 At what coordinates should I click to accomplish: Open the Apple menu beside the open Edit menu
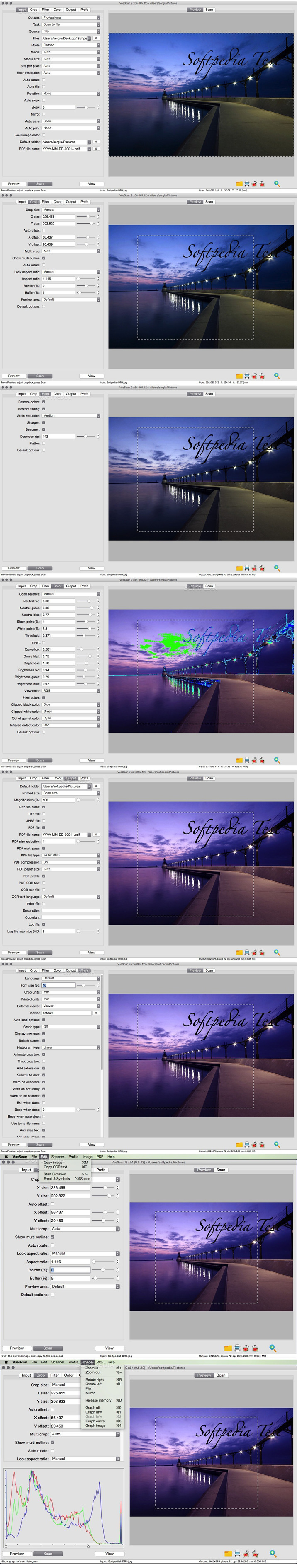(6, 1156)
